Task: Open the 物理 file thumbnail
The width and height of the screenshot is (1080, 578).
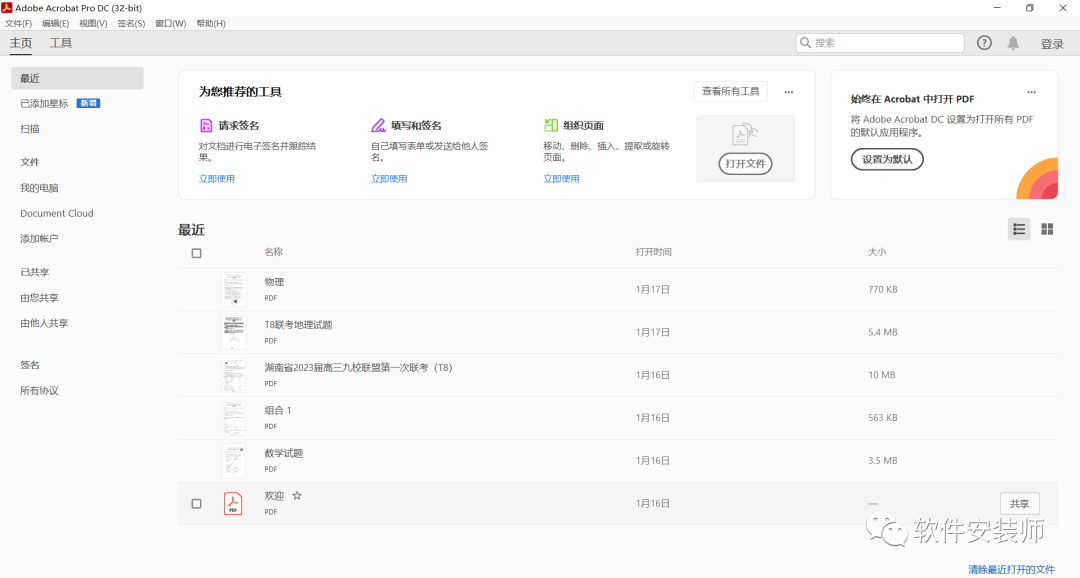Action: click(x=233, y=289)
